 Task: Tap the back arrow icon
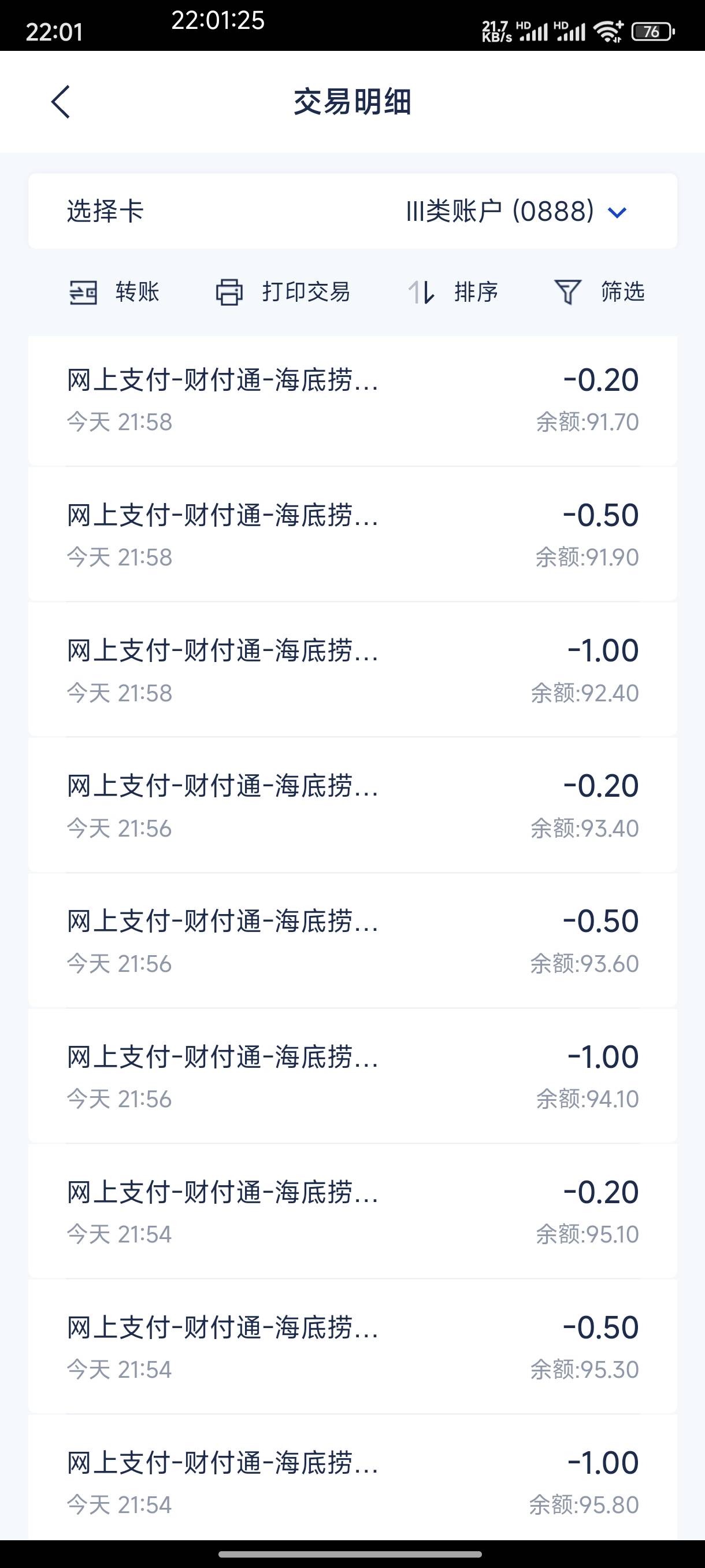(60, 102)
